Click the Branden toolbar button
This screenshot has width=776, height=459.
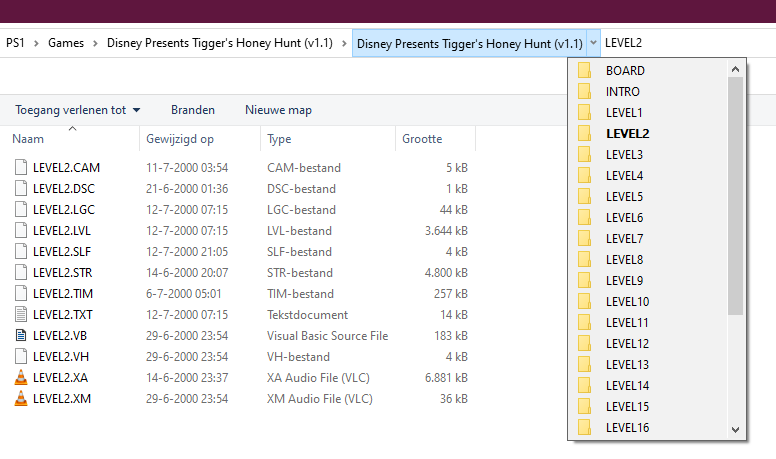pos(193,110)
